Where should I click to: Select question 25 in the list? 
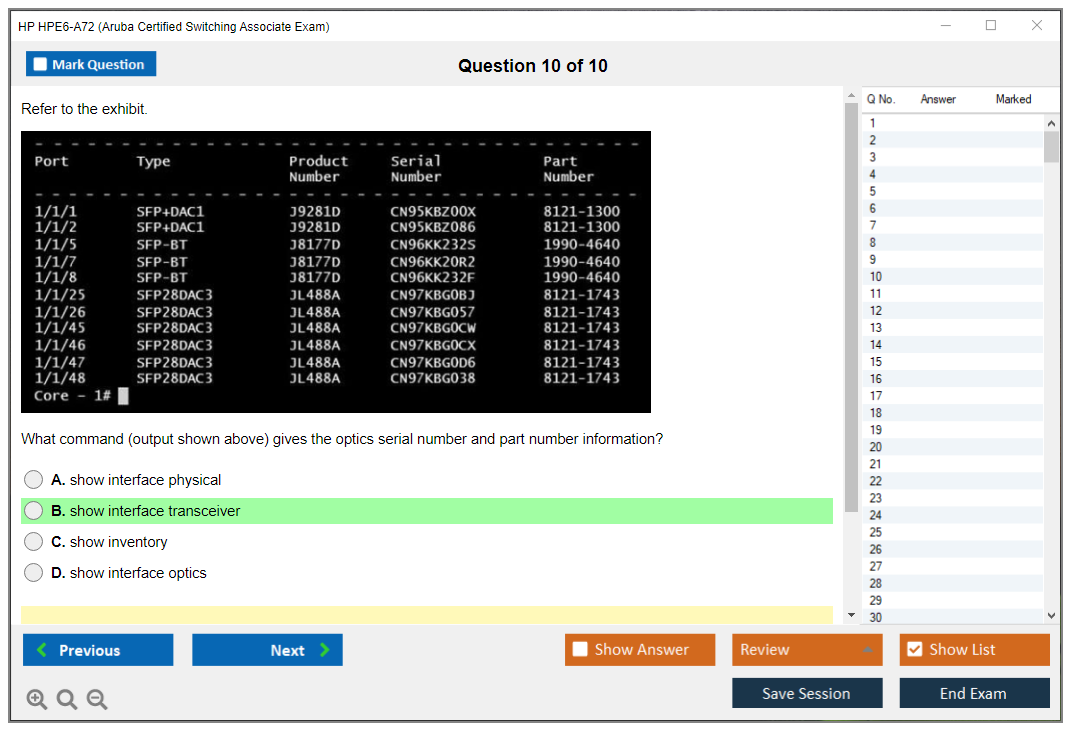click(x=876, y=532)
